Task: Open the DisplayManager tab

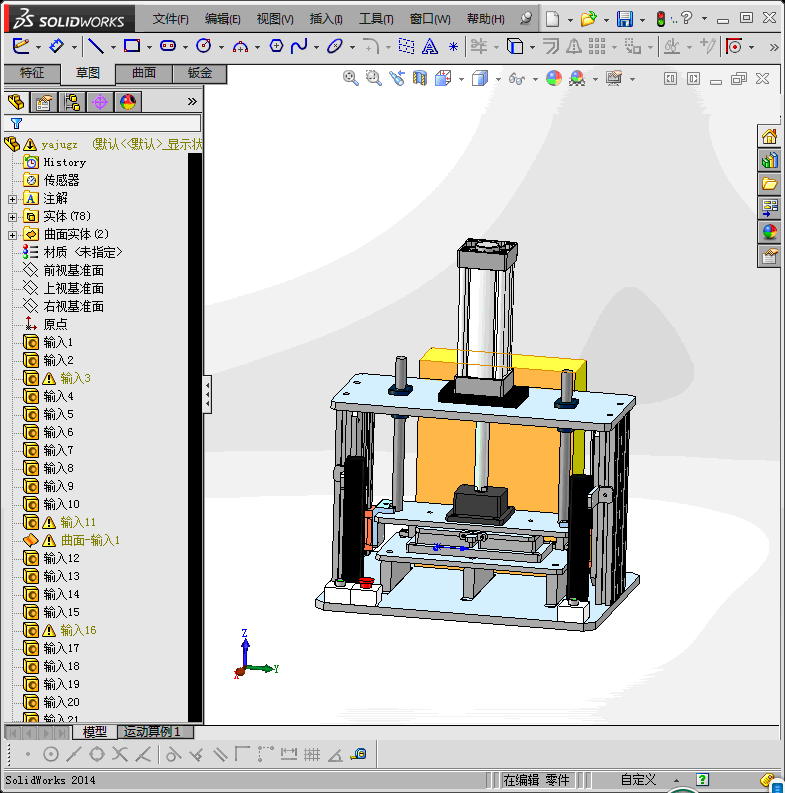Action: point(128,102)
